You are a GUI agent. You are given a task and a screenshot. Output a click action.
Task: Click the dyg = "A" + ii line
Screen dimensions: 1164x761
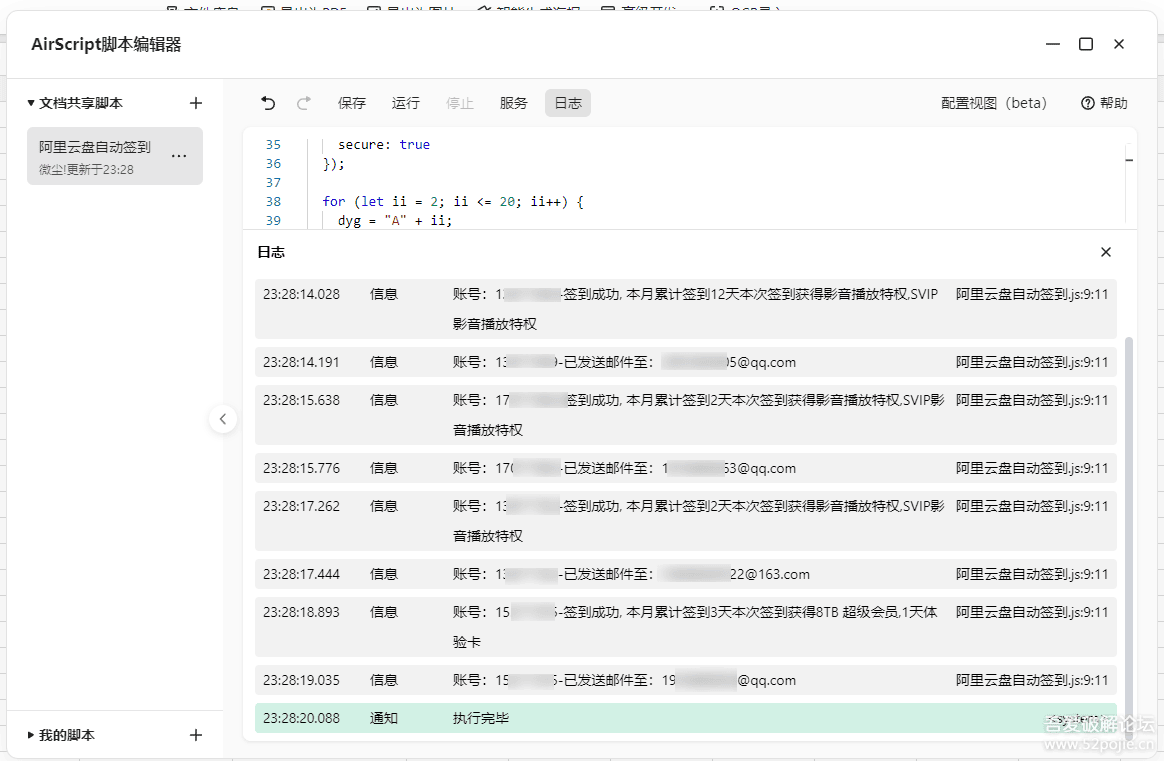coord(395,221)
